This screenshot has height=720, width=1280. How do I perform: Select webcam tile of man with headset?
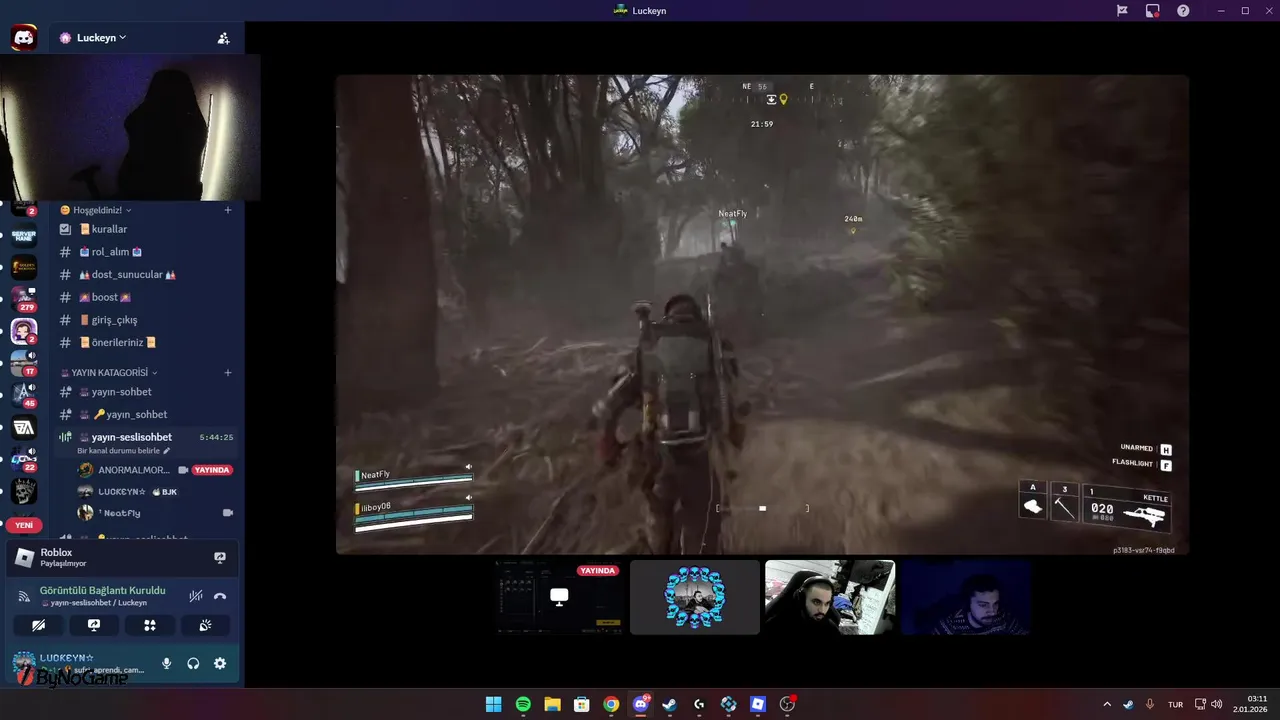(830, 597)
